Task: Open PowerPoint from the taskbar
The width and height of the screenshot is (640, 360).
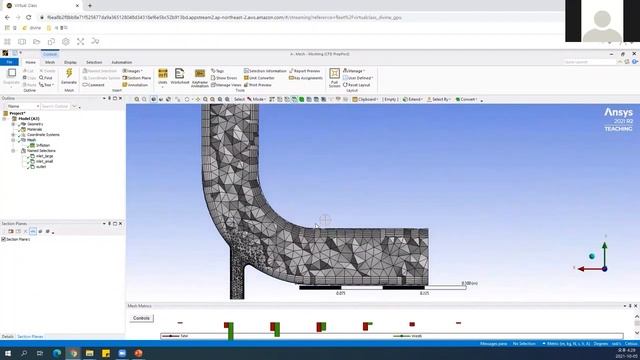Action: [x=138, y=353]
